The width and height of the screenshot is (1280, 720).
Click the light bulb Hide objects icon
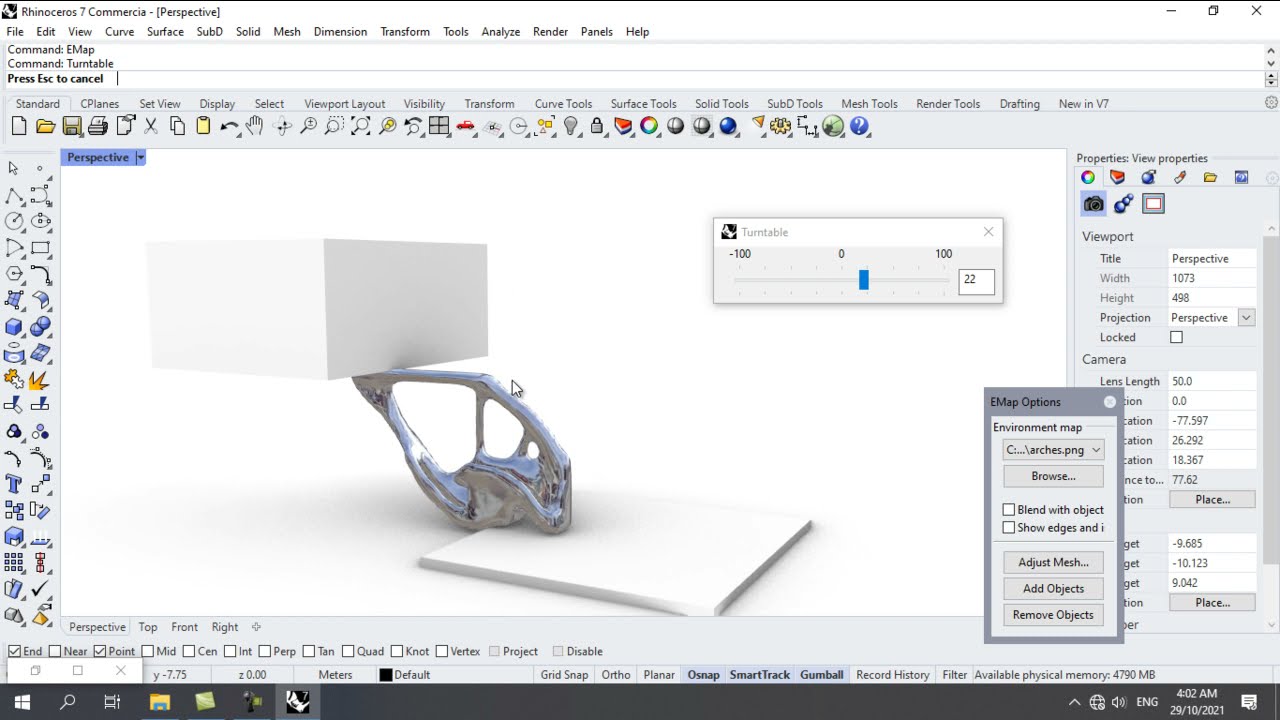[x=571, y=126]
